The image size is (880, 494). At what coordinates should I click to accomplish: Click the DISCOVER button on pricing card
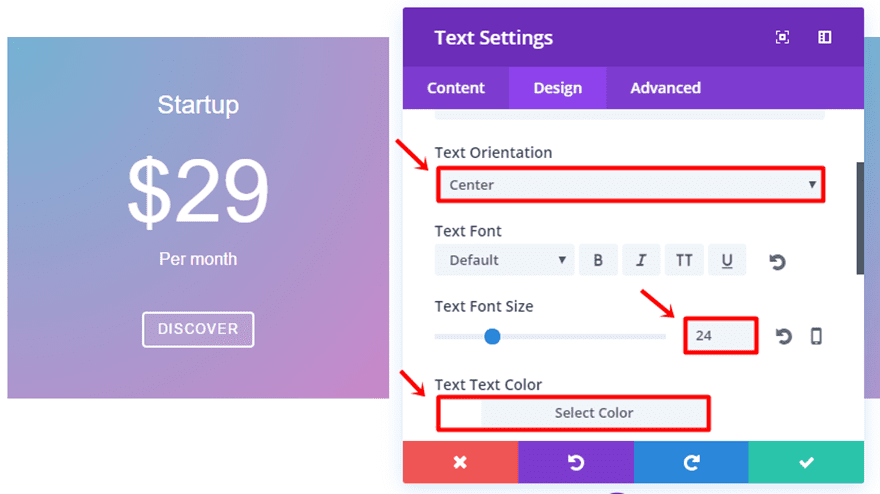click(x=198, y=329)
